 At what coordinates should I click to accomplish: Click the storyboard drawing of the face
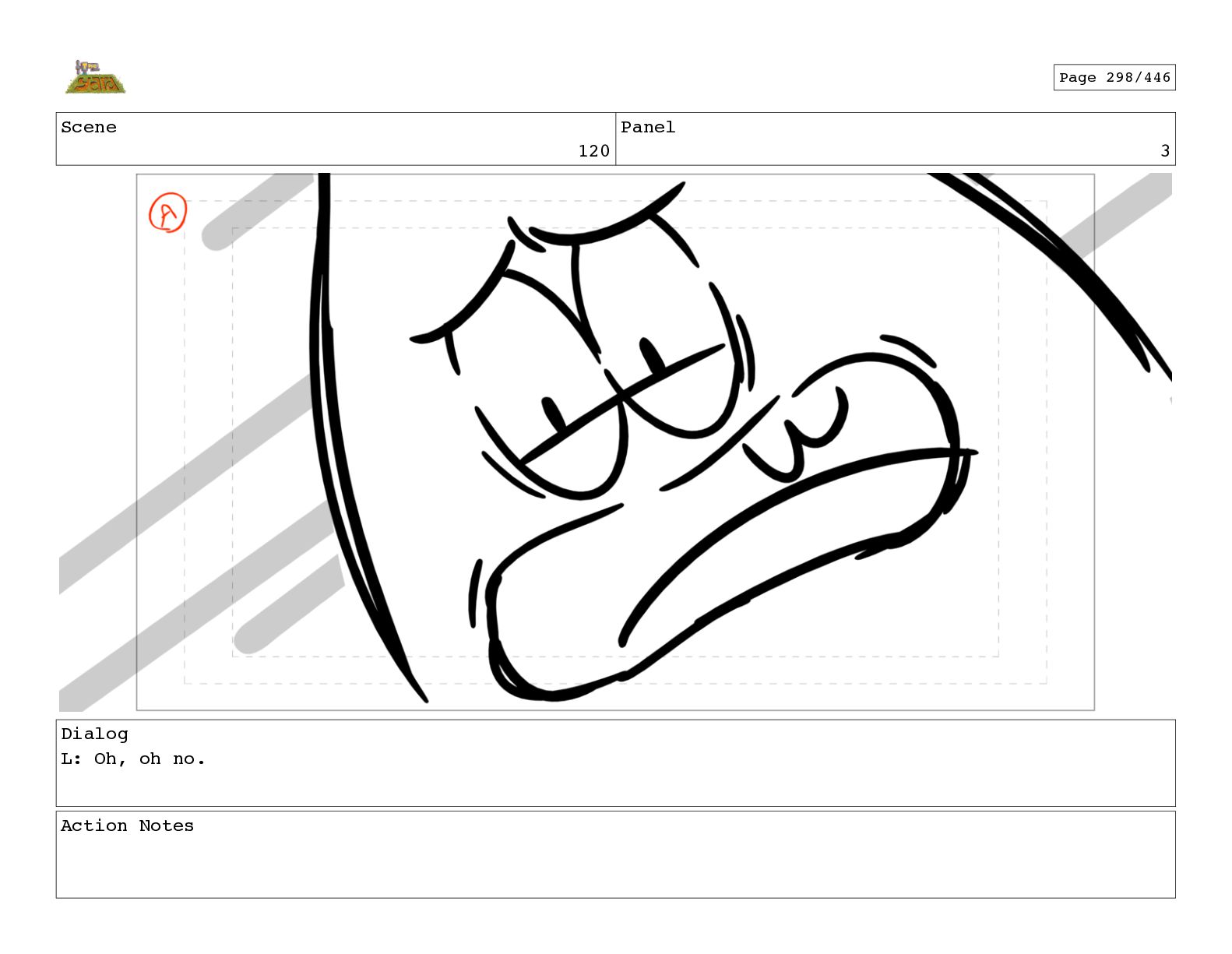(x=615, y=442)
